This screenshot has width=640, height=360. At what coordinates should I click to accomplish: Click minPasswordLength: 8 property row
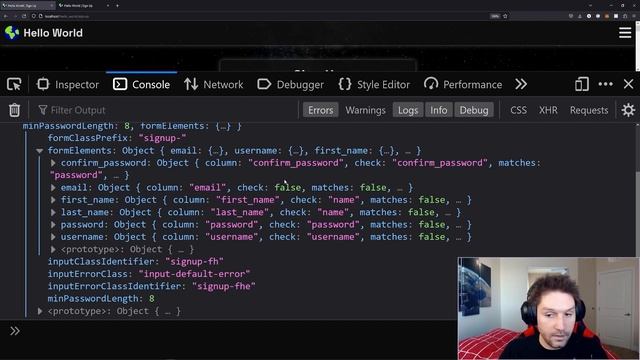point(101,298)
